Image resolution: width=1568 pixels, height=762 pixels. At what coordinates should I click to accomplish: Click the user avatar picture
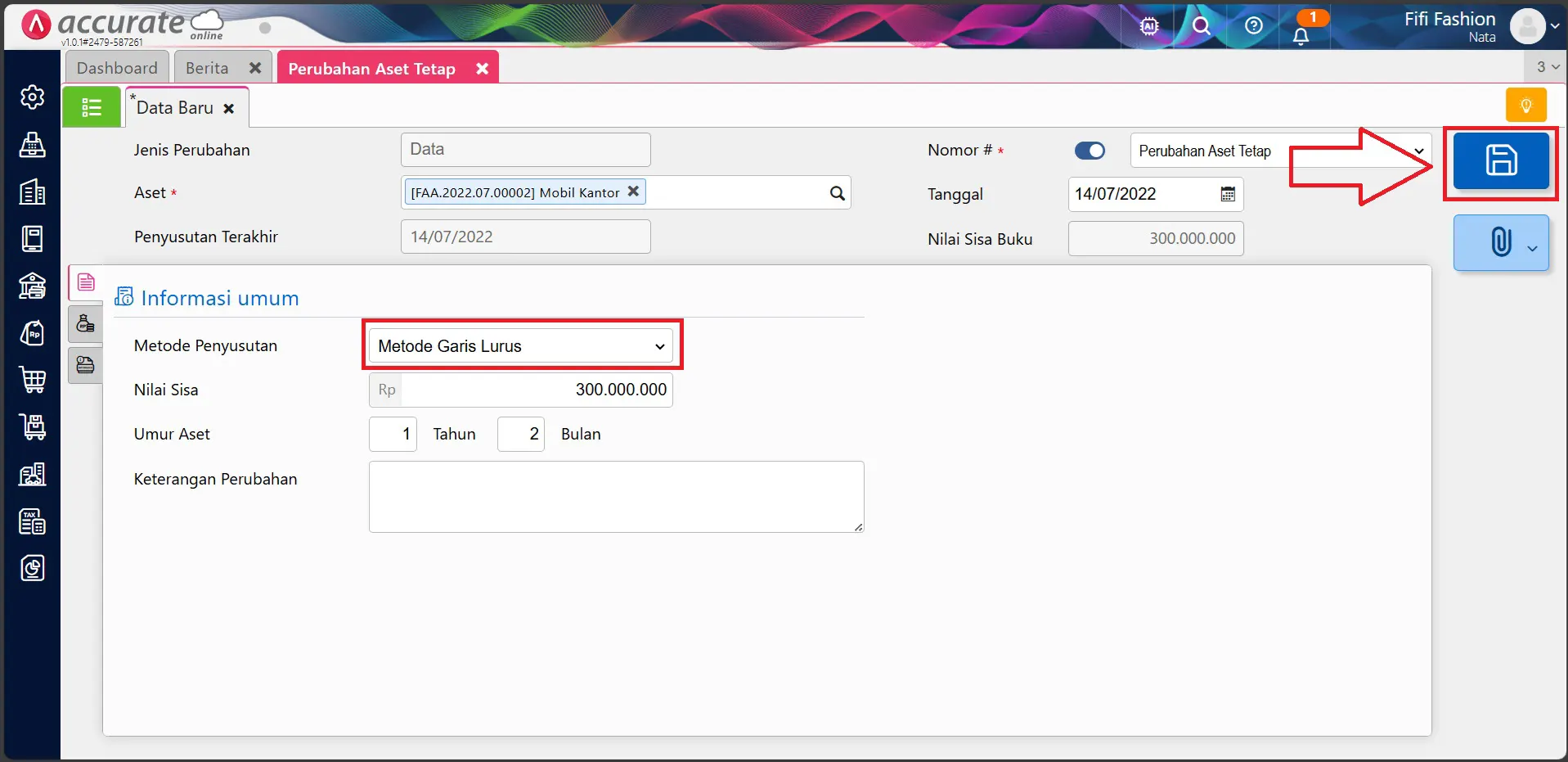point(1527,26)
